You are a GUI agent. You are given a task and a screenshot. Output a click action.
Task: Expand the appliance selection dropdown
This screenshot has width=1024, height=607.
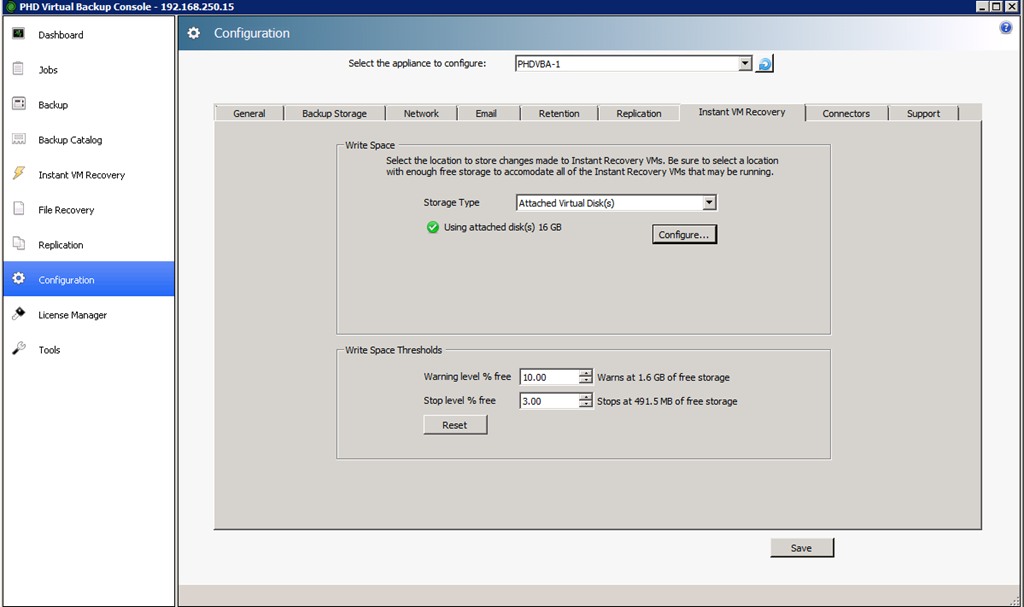(745, 63)
